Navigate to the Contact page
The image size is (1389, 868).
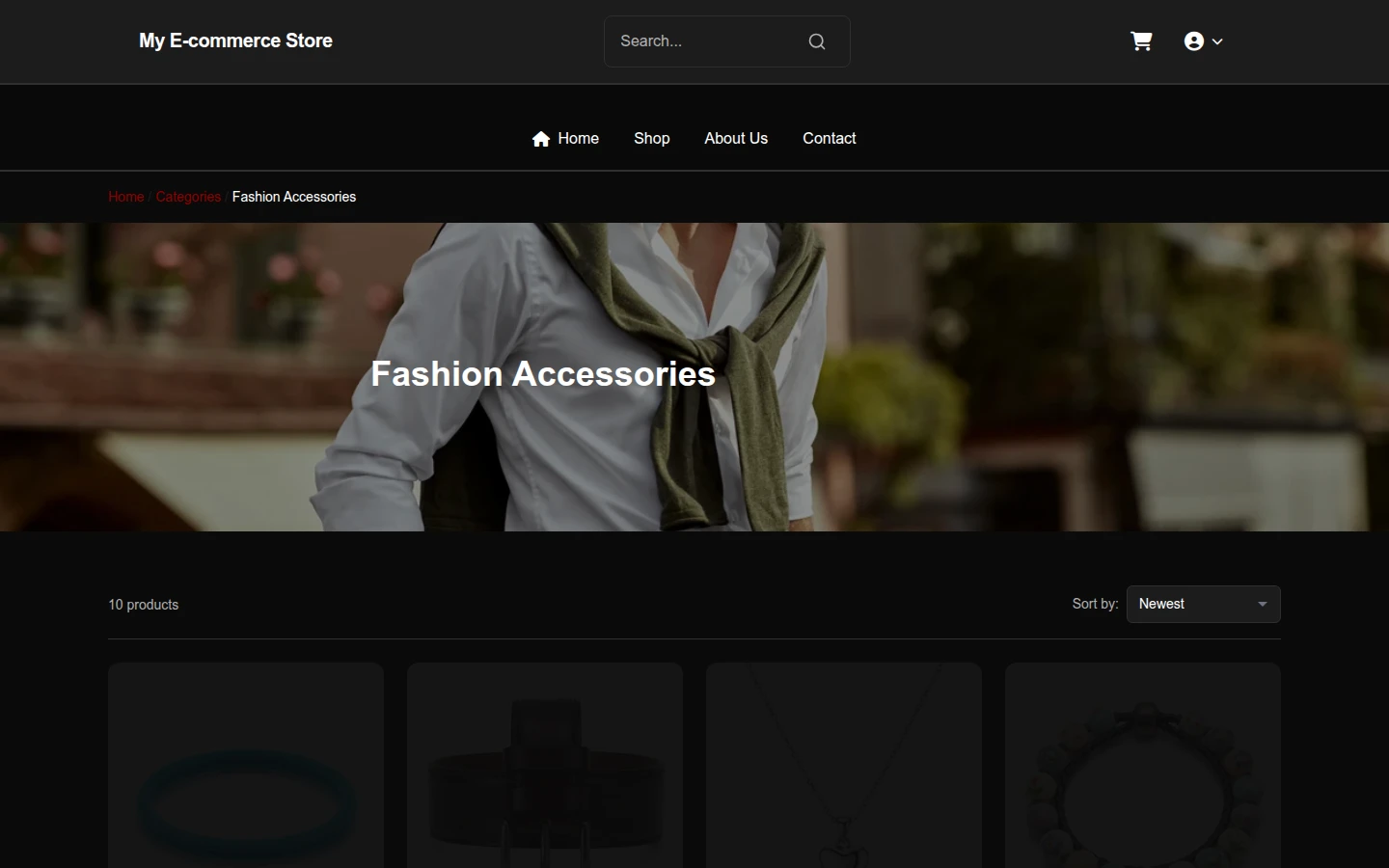point(830,139)
